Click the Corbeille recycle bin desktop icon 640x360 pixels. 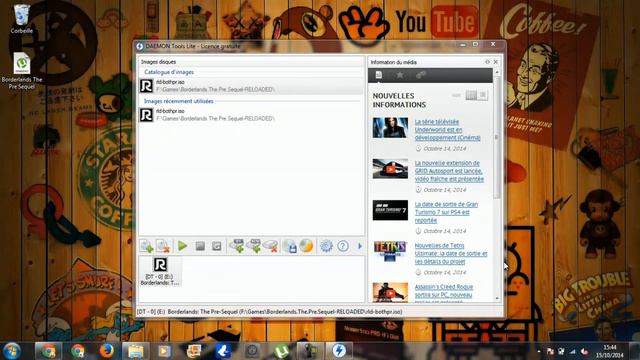pyautogui.click(x=22, y=19)
